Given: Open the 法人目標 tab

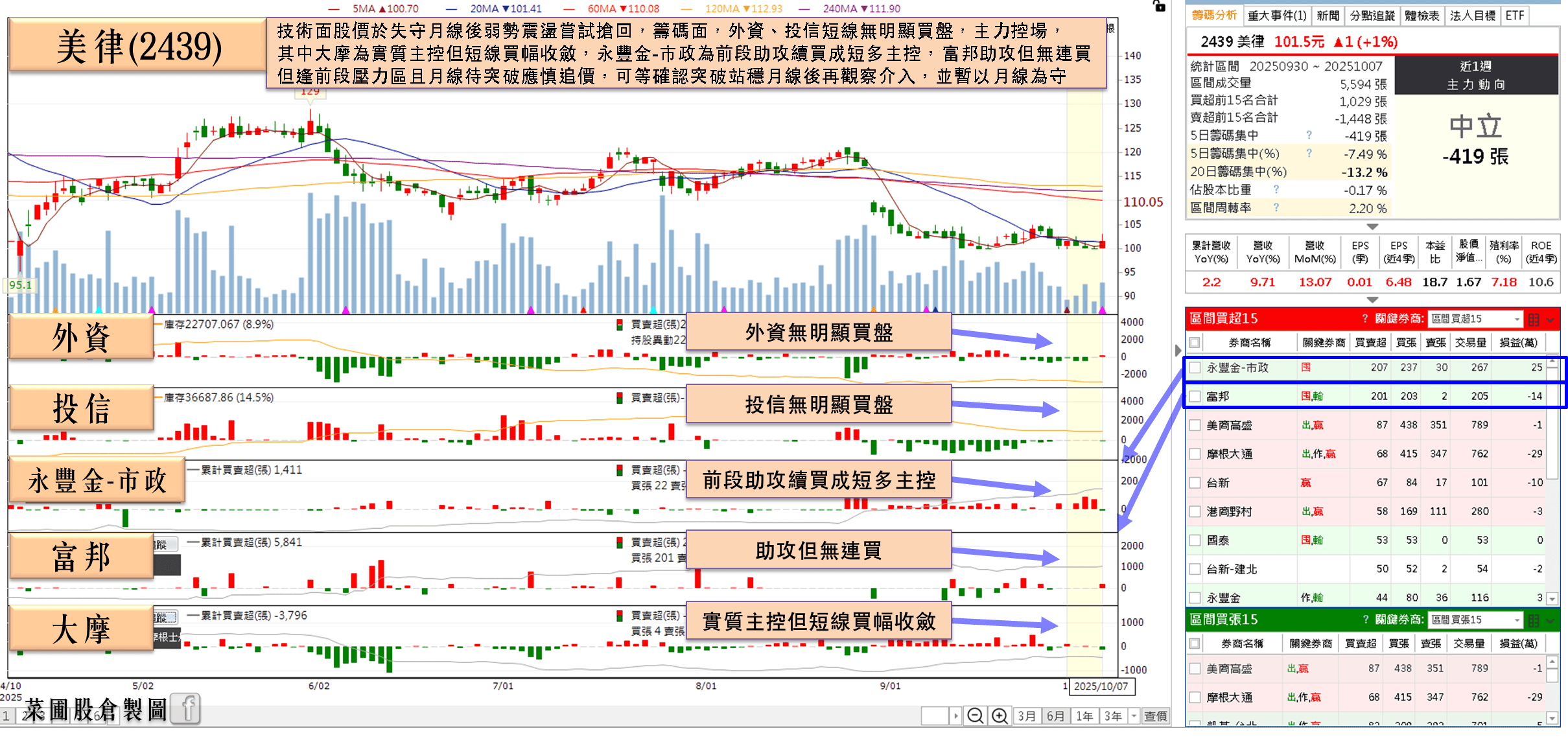Looking at the screenshot, I should [x=1472, y=16].
